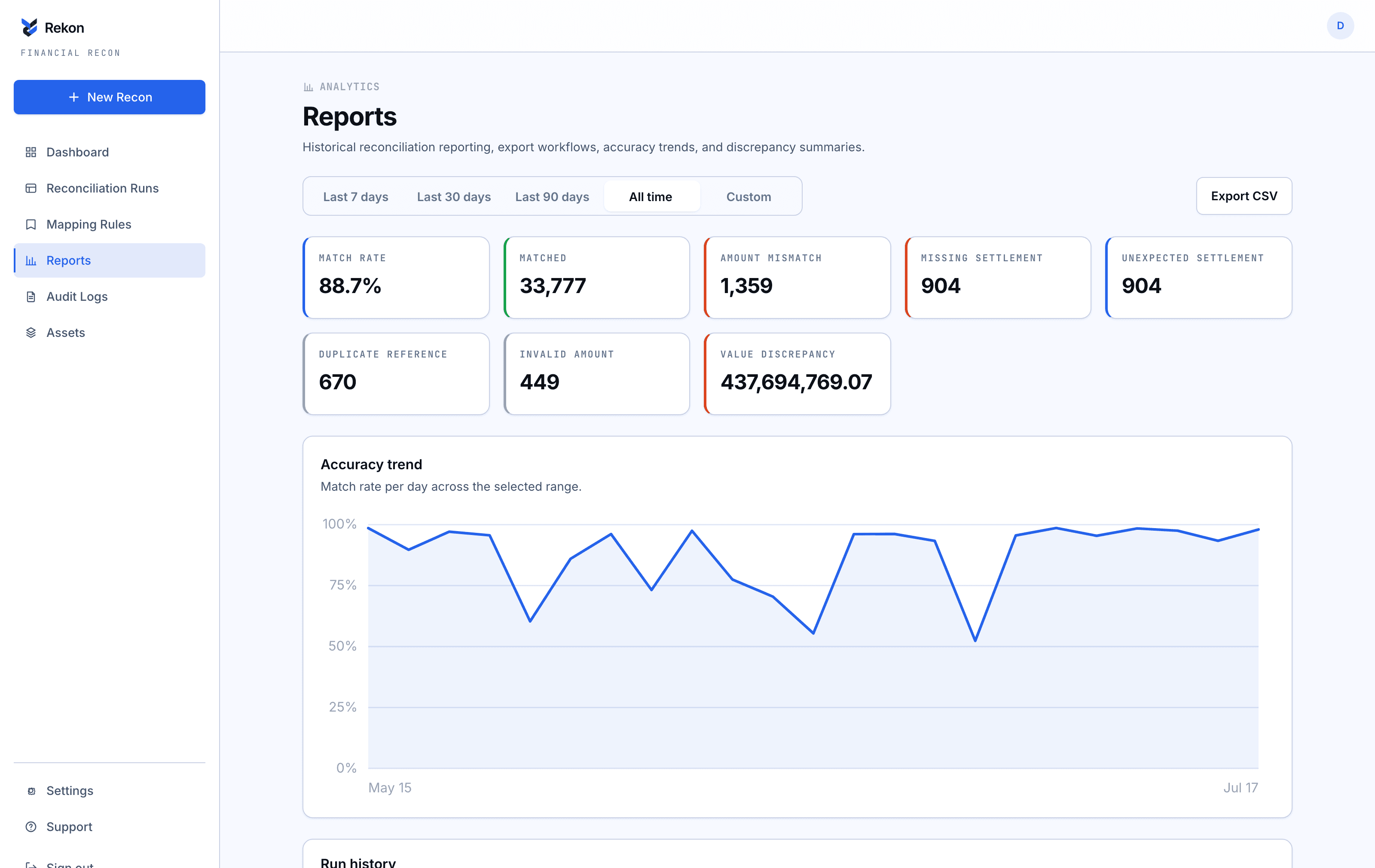The width and height of the screenshot is (1375, 868).
Task: Click the plus icon in New Recon
Action: tap(73, 97)
